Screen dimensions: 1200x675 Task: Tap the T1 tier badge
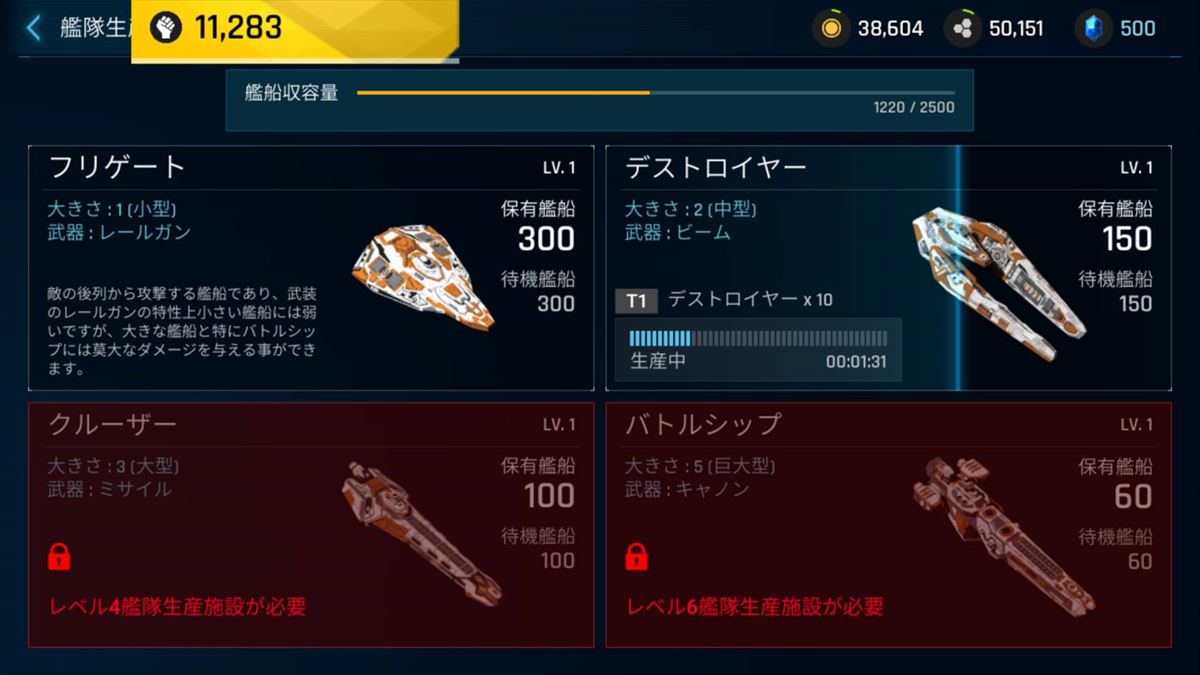click(635, 299)
